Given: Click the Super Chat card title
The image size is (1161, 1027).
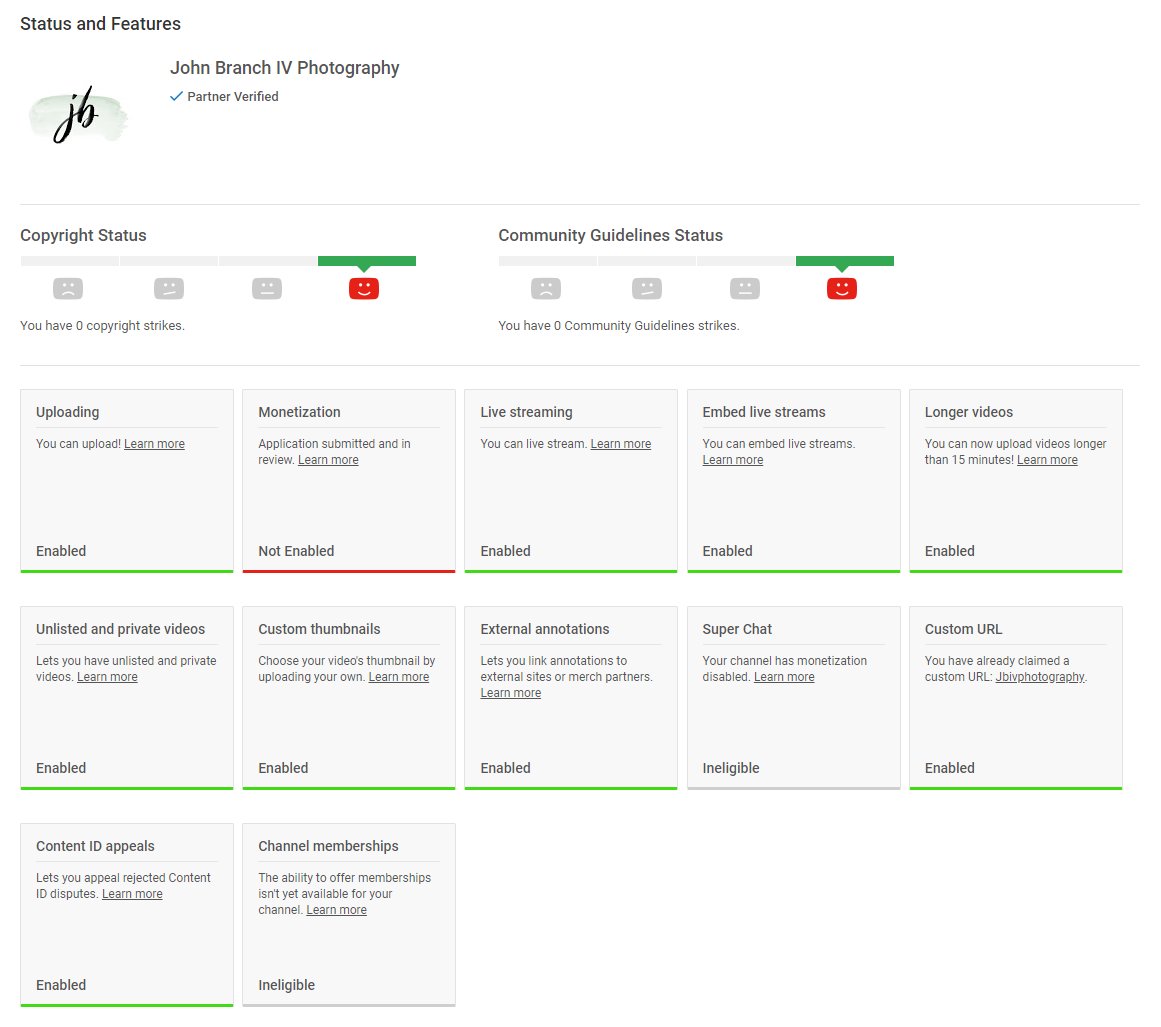Looking at the screenshot, I should [x=737, y=629].
